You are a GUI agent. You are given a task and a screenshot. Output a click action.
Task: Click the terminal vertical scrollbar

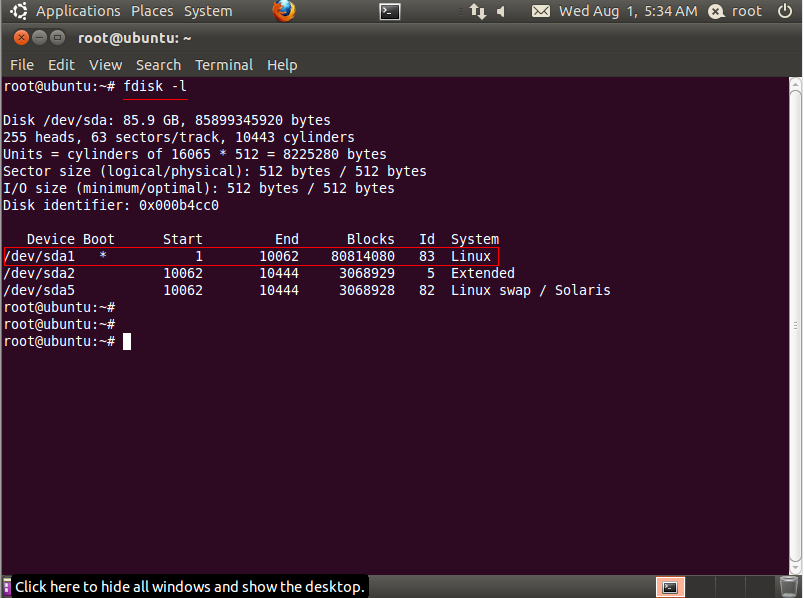click(x=795, y=326)
